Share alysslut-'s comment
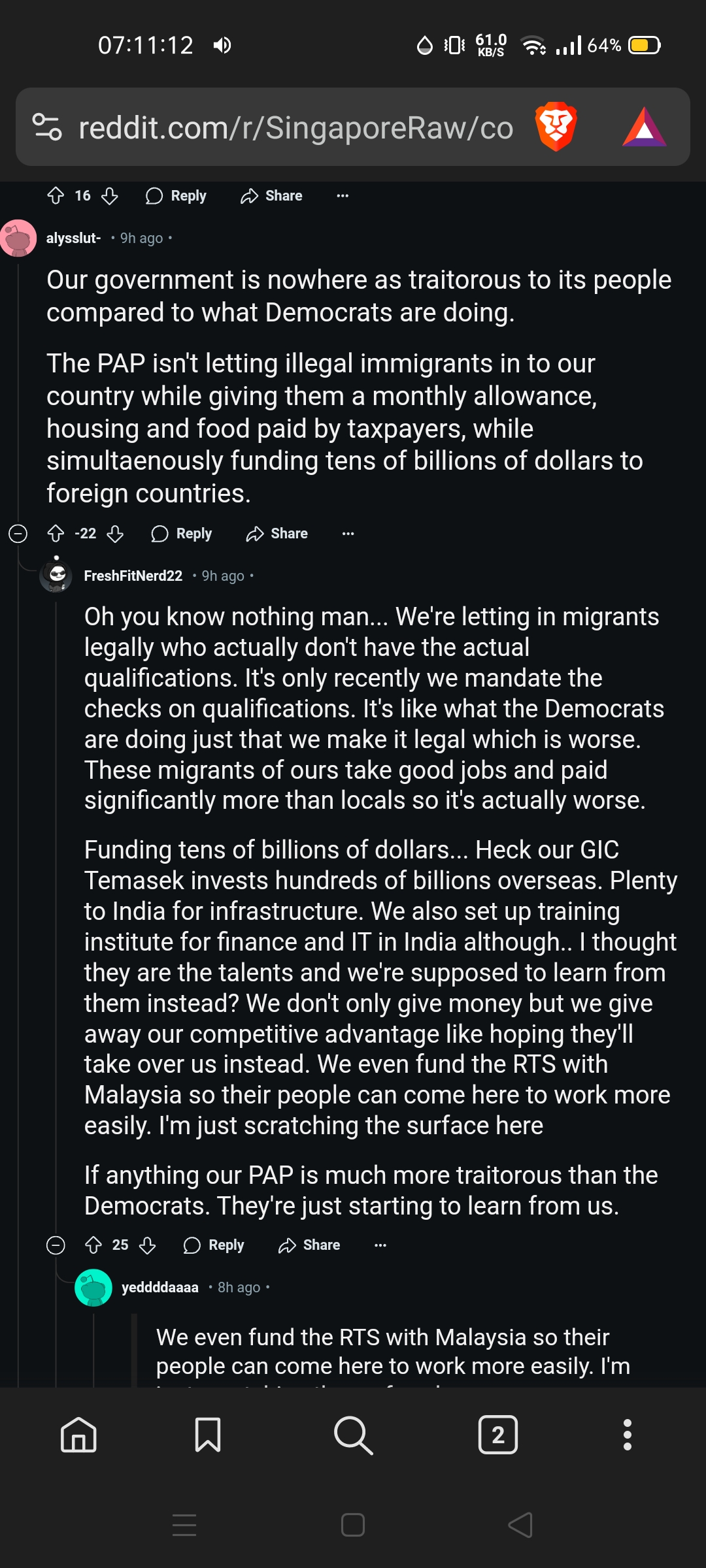 tap(277, 534)
